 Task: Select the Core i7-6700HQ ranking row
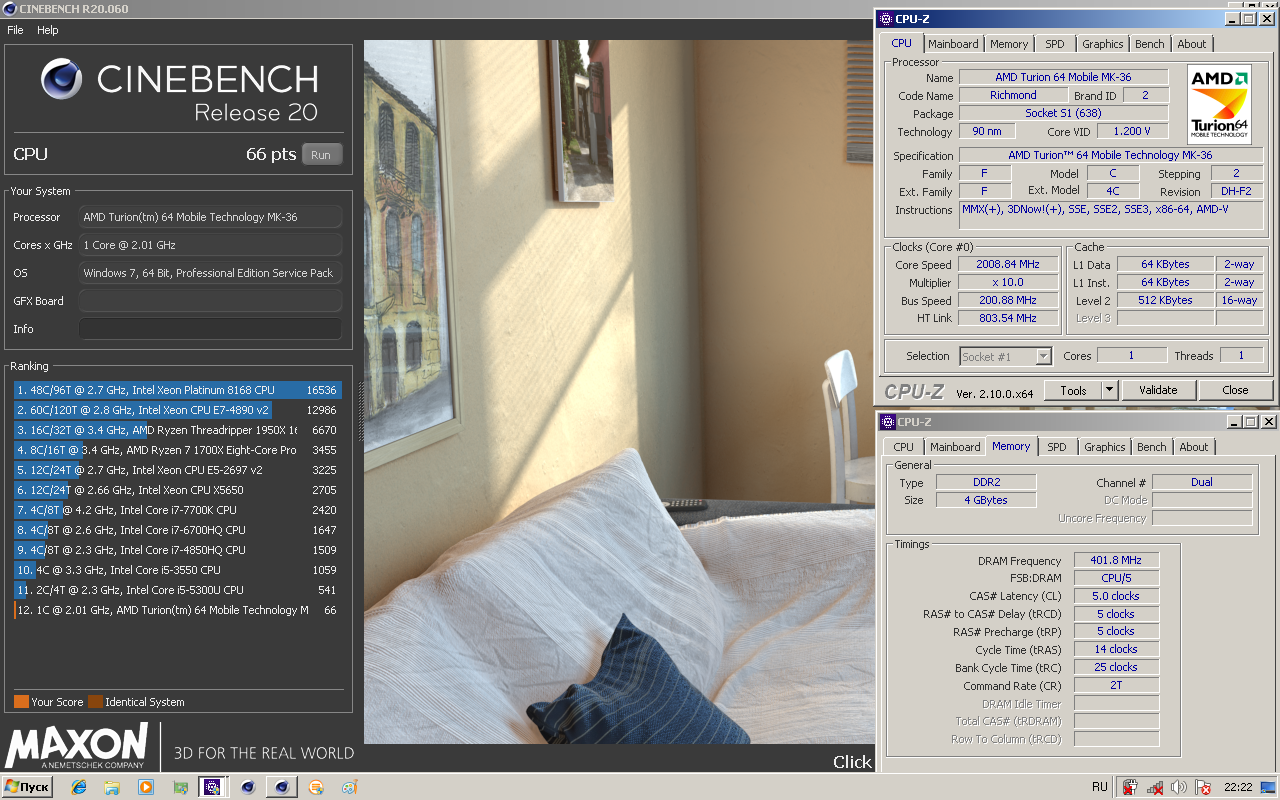pos(177,530)
